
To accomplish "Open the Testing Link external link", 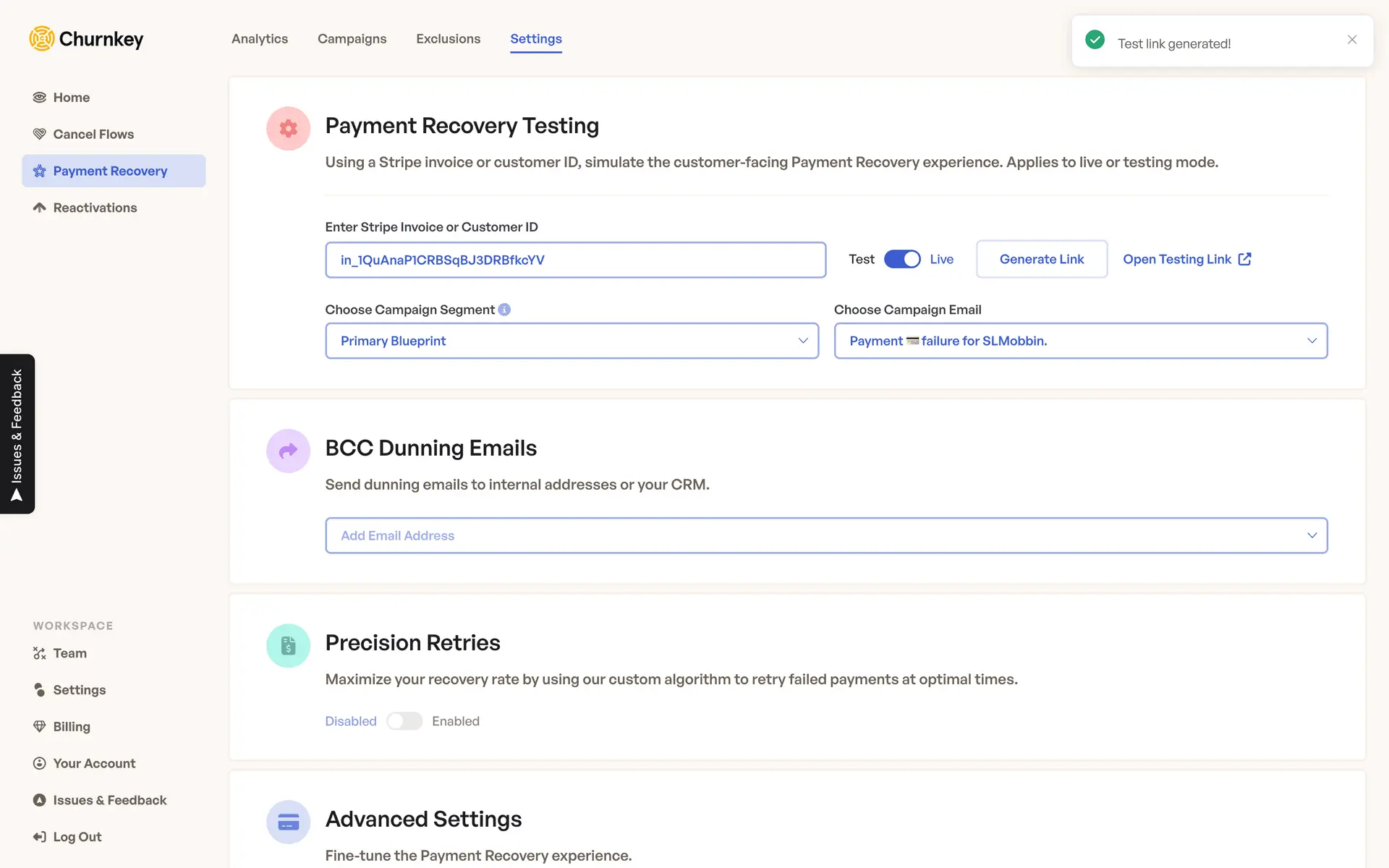I will (1186, 259).
